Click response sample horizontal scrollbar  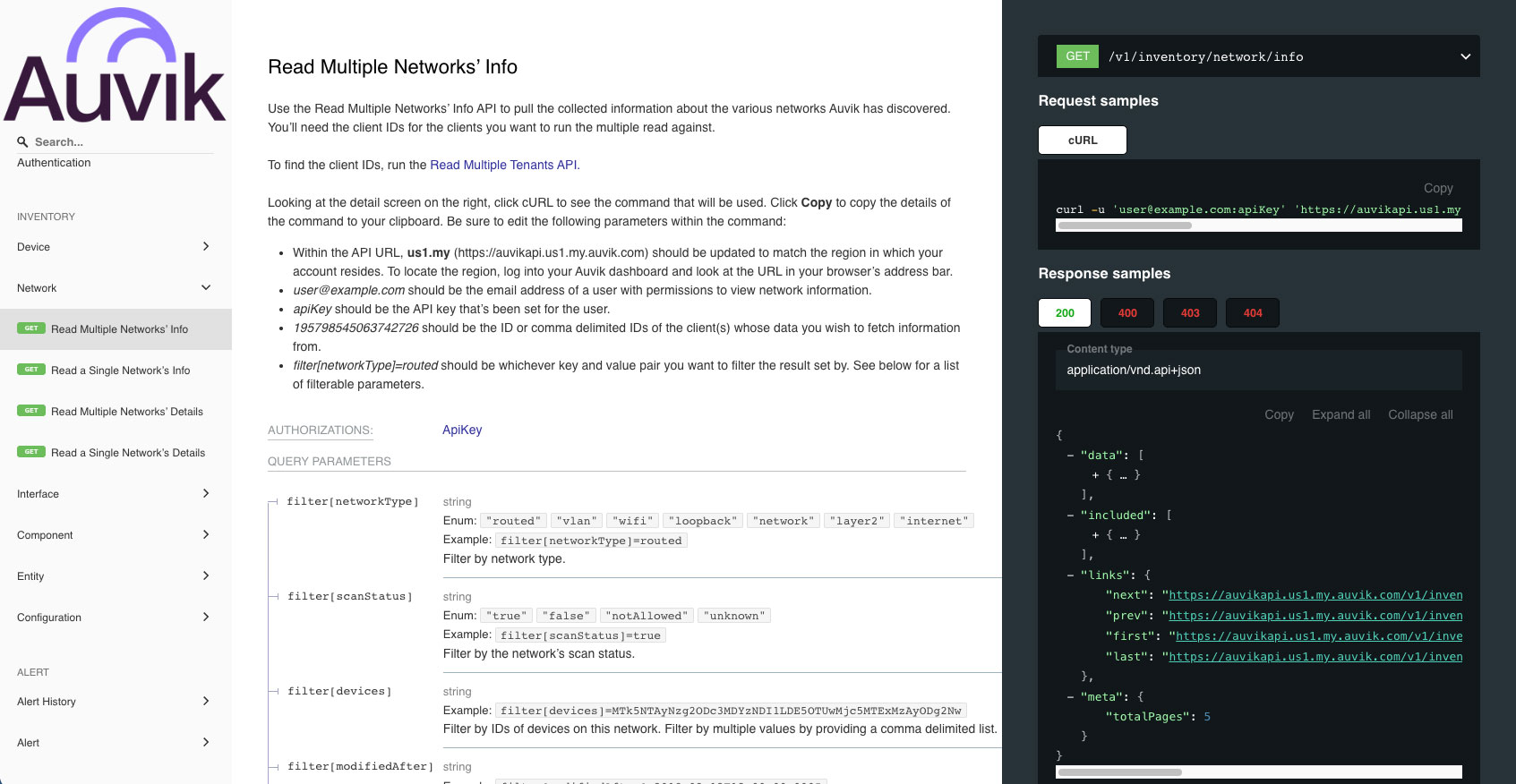pos(1119,771)
